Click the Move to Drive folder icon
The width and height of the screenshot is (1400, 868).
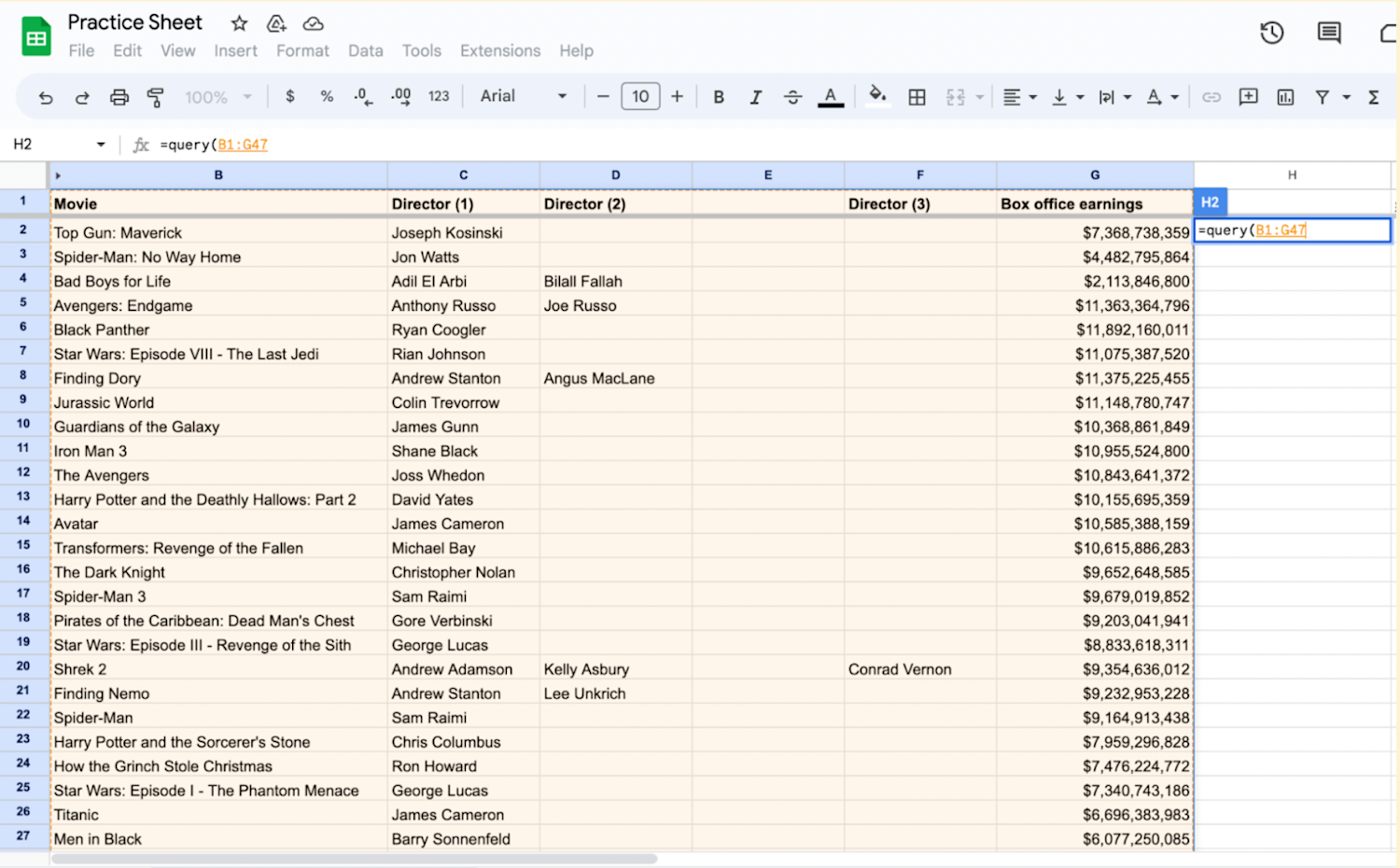(276, 23)
